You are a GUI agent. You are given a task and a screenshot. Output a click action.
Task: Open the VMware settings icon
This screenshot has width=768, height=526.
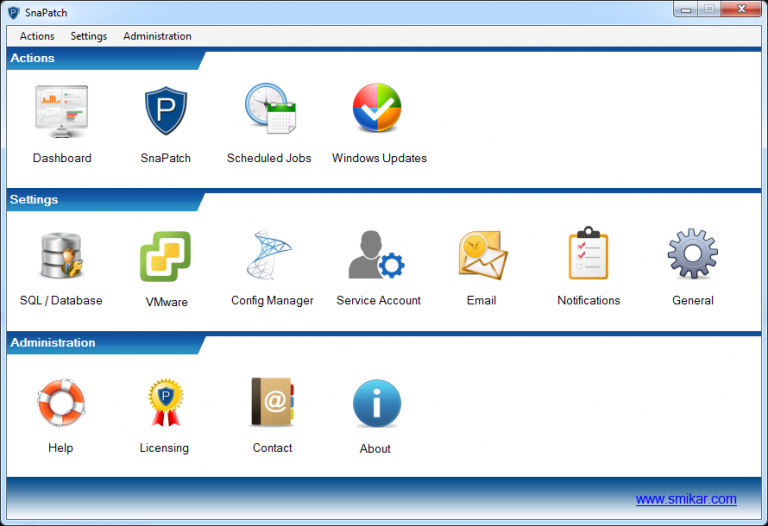coord(166,256)
